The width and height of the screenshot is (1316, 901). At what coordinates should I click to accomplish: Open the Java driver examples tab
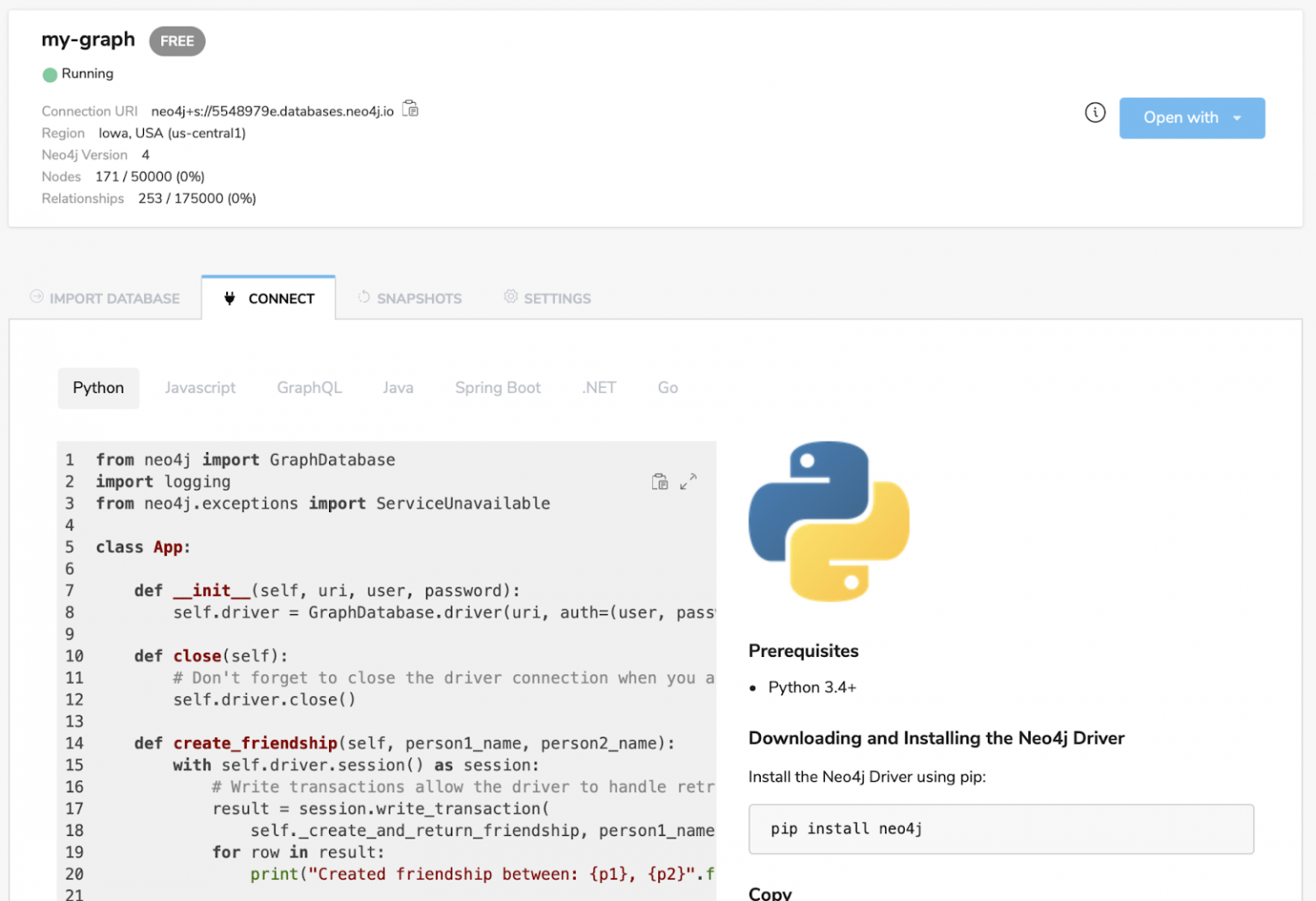398,388
